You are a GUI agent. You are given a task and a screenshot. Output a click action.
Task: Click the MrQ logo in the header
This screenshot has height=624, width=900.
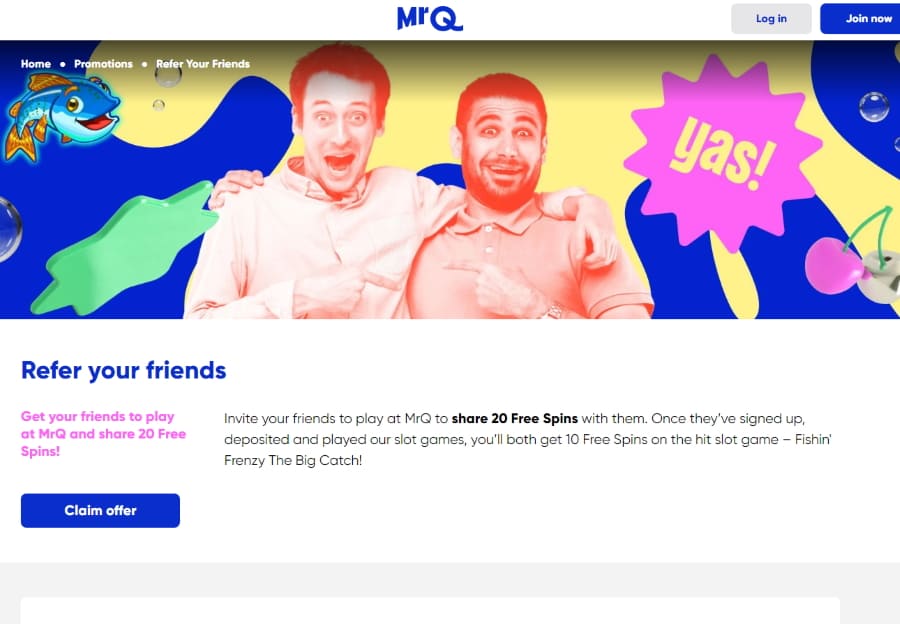pos(429,18)
